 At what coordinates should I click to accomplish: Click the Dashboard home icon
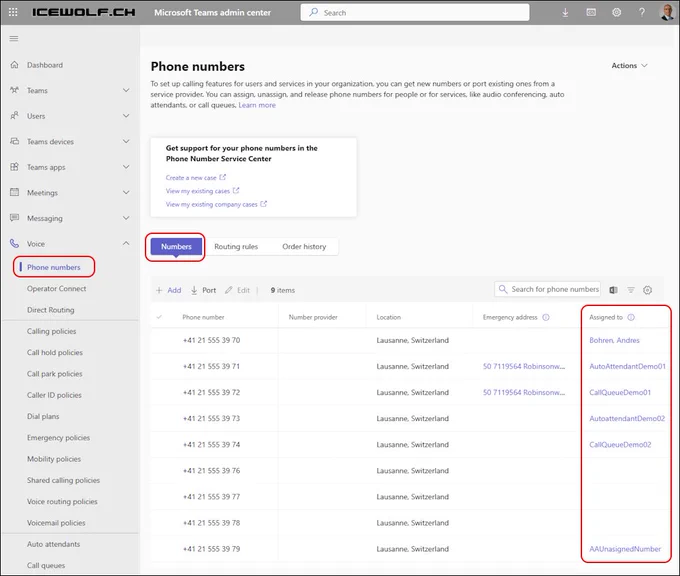[x=14, y=65]
